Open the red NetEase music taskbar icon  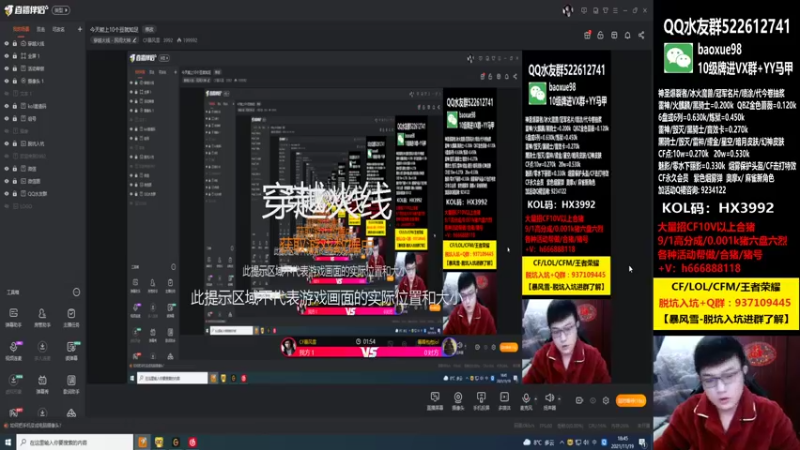[x=192, y=442]
